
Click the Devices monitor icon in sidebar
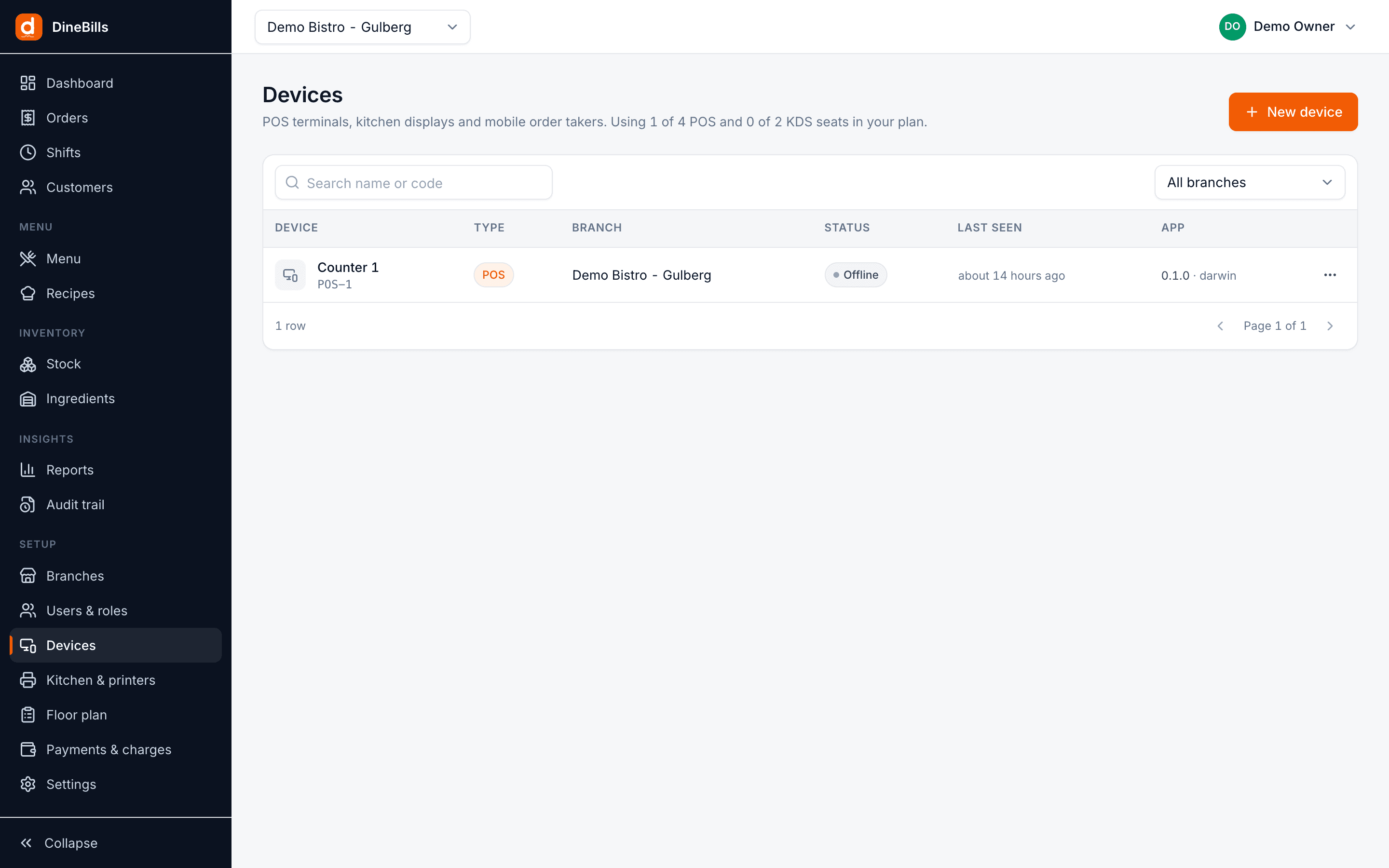28,645
